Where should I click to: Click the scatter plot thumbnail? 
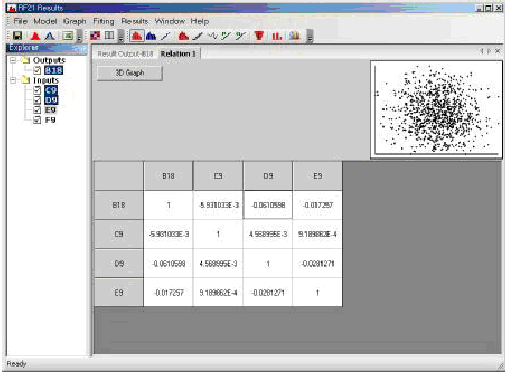[x=436, y=108]
